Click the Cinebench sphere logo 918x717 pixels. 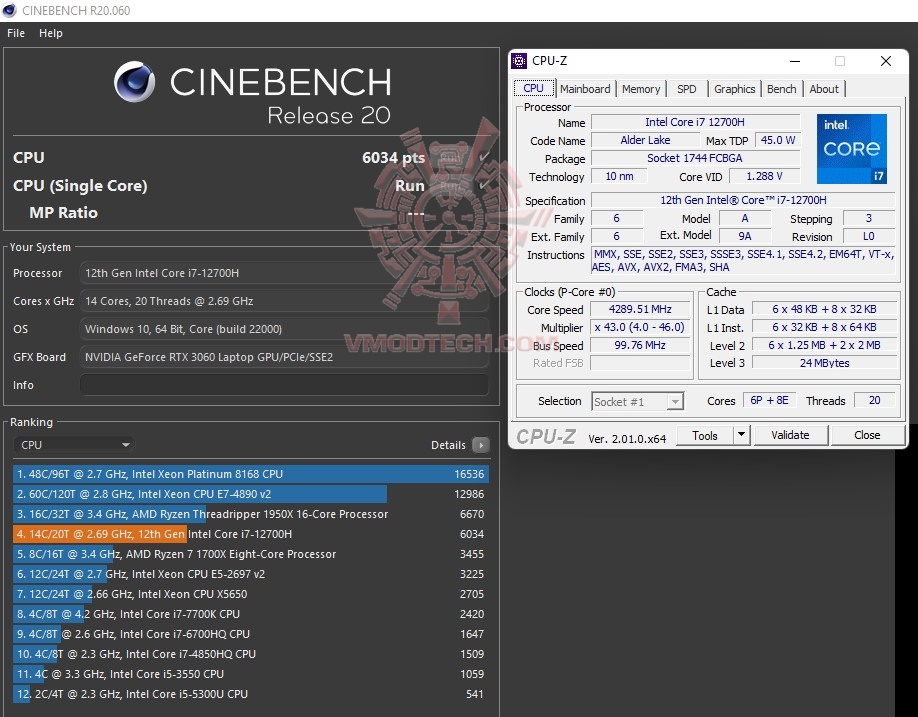[135, 82]
